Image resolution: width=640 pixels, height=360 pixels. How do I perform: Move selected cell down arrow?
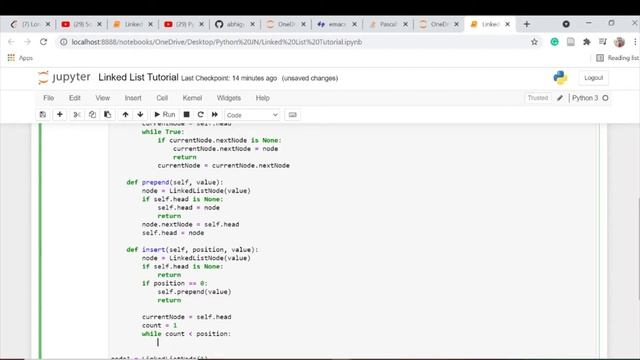coord(140,115)
